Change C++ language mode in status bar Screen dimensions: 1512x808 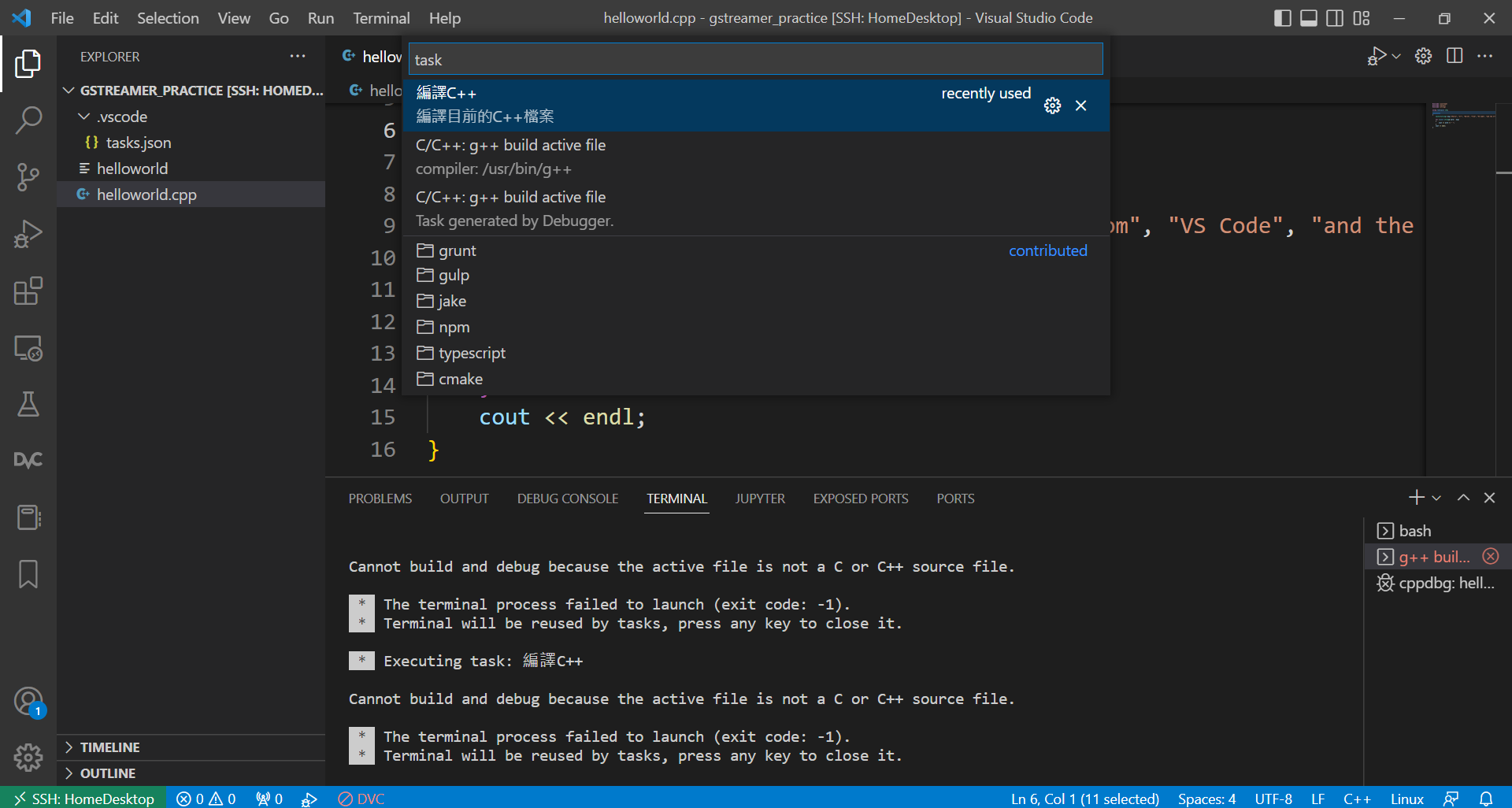click(x=1357, y=799)
